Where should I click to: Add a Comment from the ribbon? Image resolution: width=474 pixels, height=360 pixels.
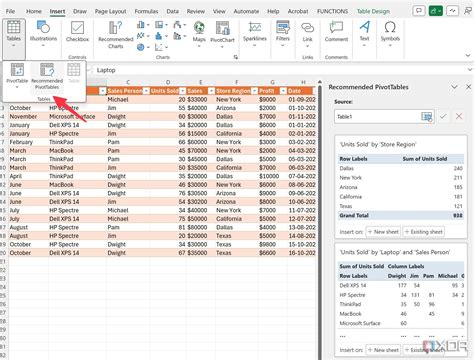point(336,32)
